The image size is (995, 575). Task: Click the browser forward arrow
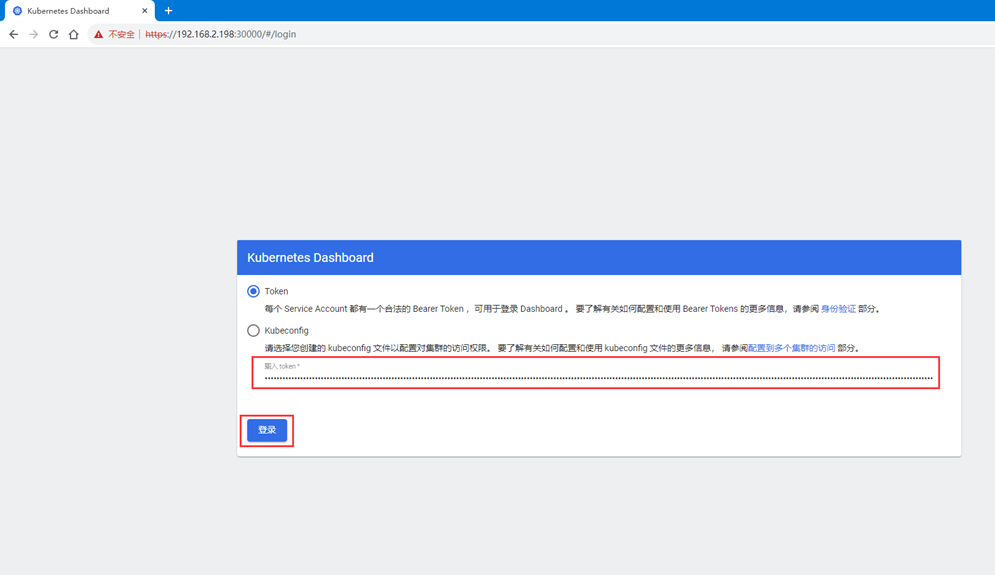(34, 34)
